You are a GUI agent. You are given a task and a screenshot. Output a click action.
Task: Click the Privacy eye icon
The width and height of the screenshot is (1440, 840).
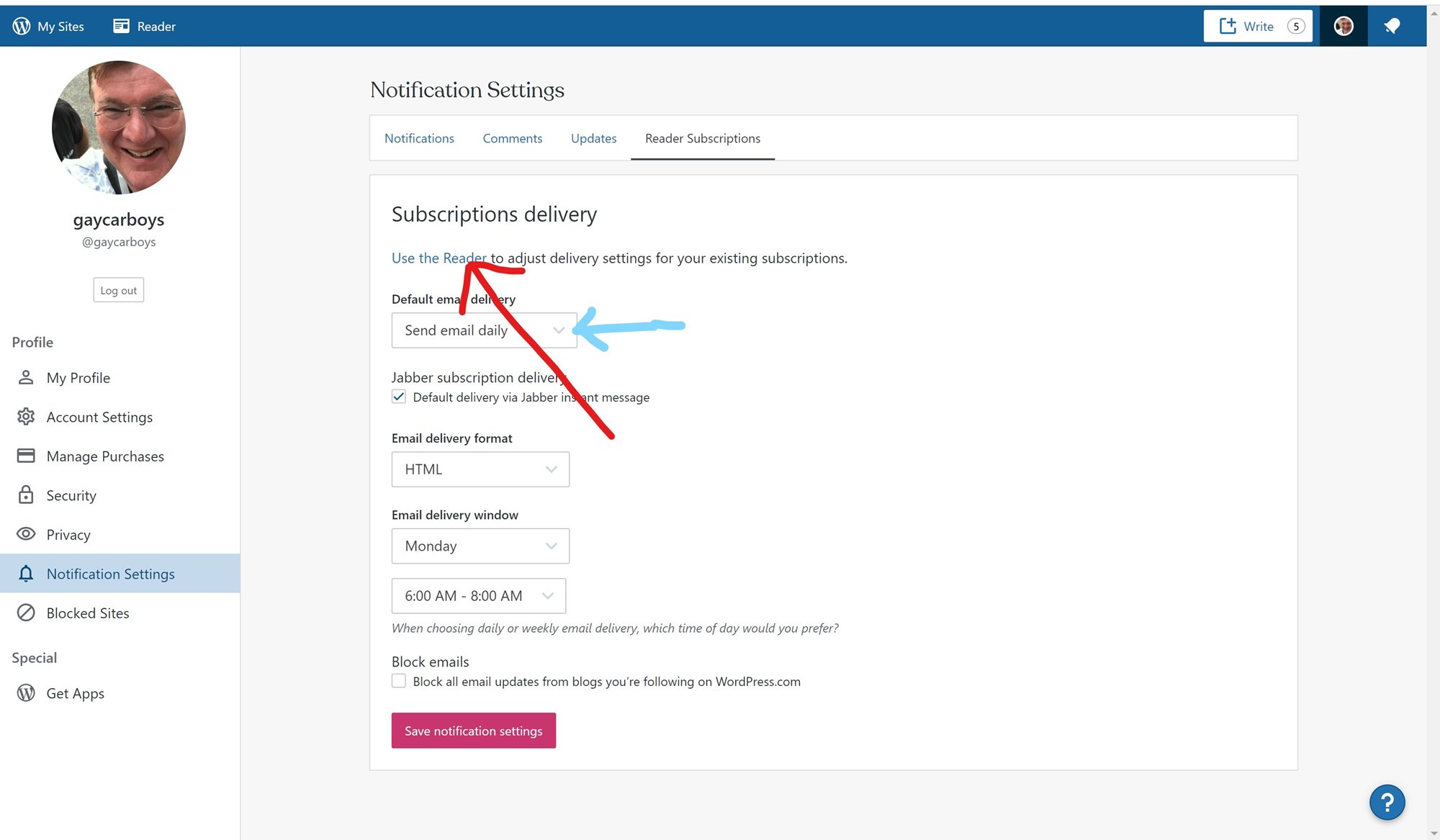[x=26, y=534]
